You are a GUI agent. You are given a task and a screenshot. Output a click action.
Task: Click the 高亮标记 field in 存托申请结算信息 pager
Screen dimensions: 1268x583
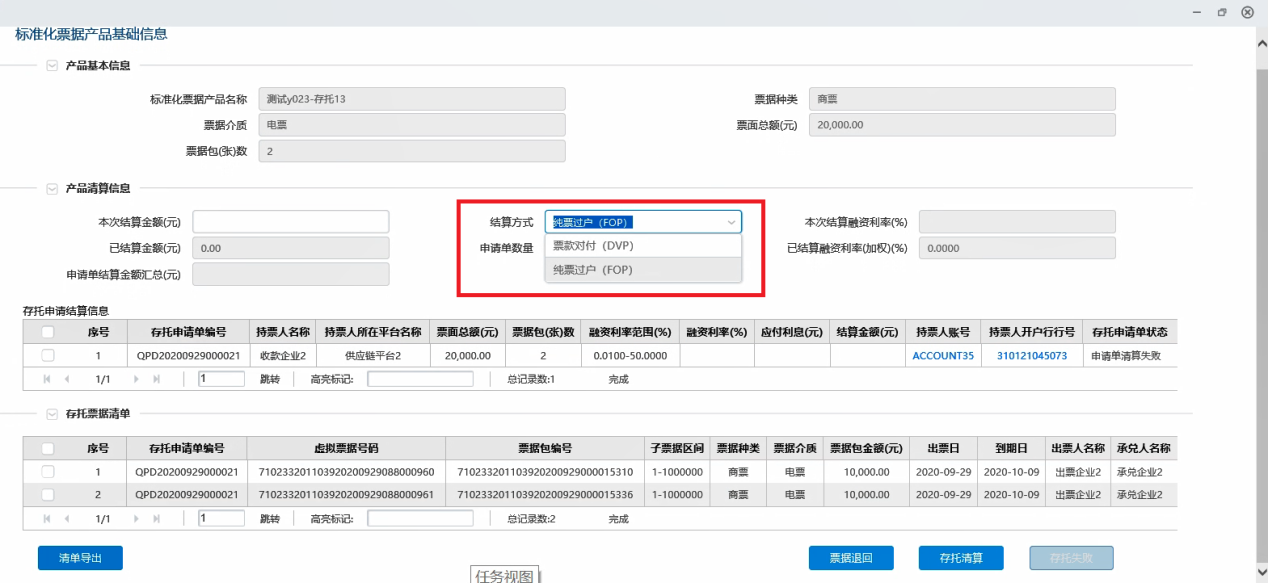pos(420,379)
